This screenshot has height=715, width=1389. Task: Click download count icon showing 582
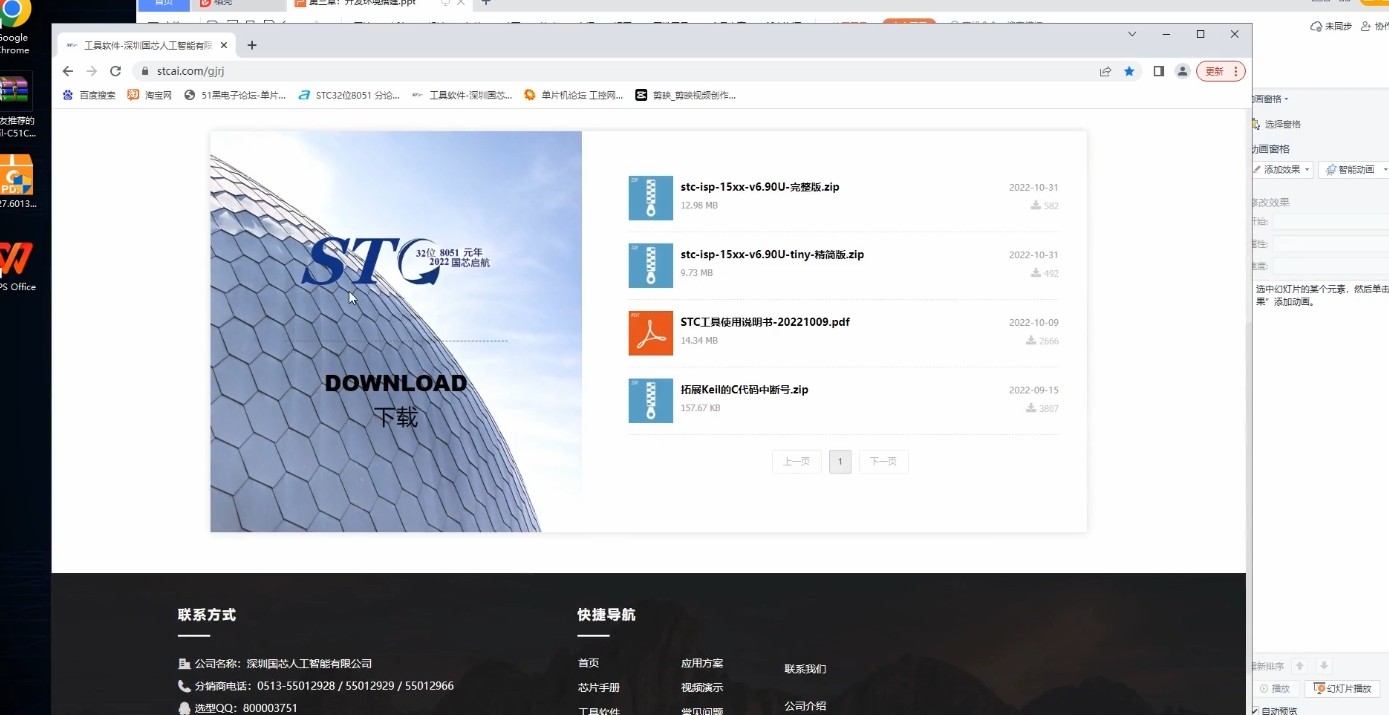click(x=1035, y=206)
